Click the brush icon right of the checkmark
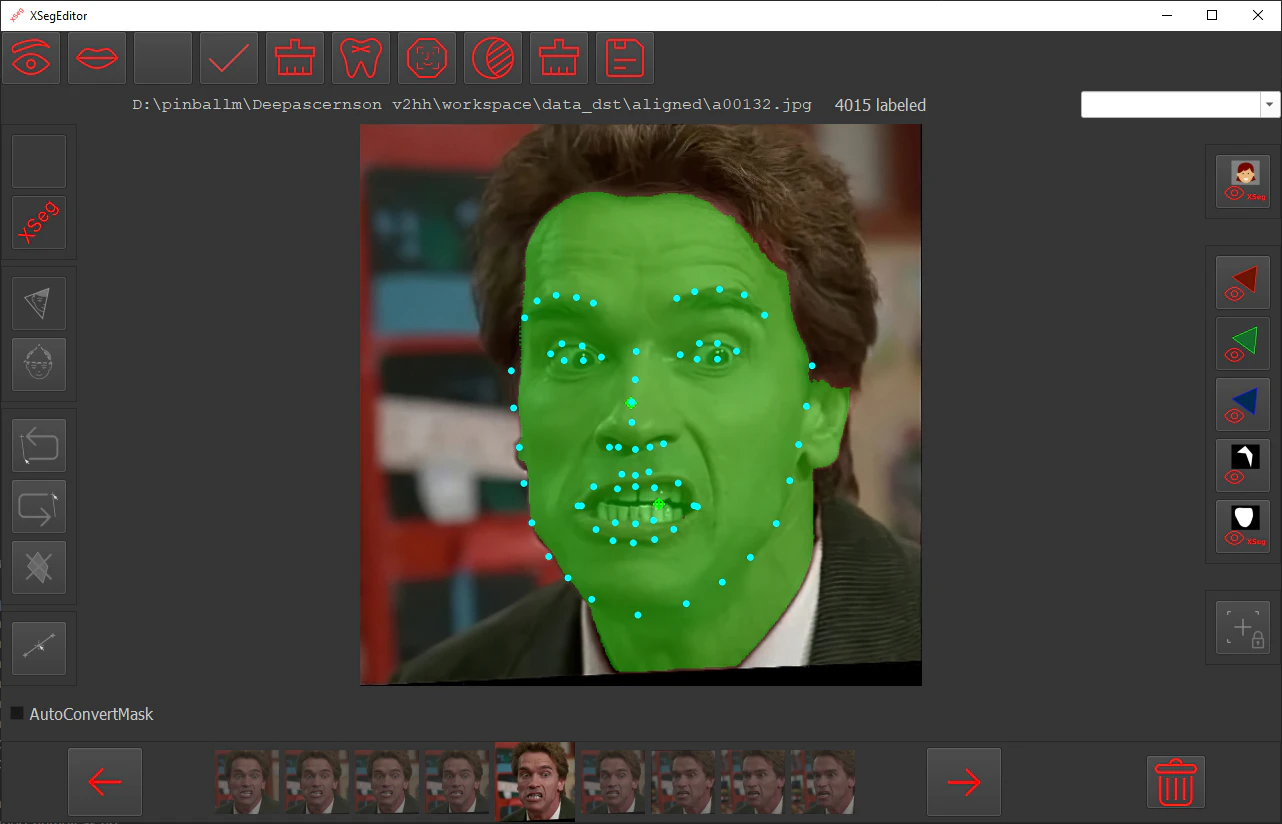This screenshot has height=824, width=1282. [295, 58]
